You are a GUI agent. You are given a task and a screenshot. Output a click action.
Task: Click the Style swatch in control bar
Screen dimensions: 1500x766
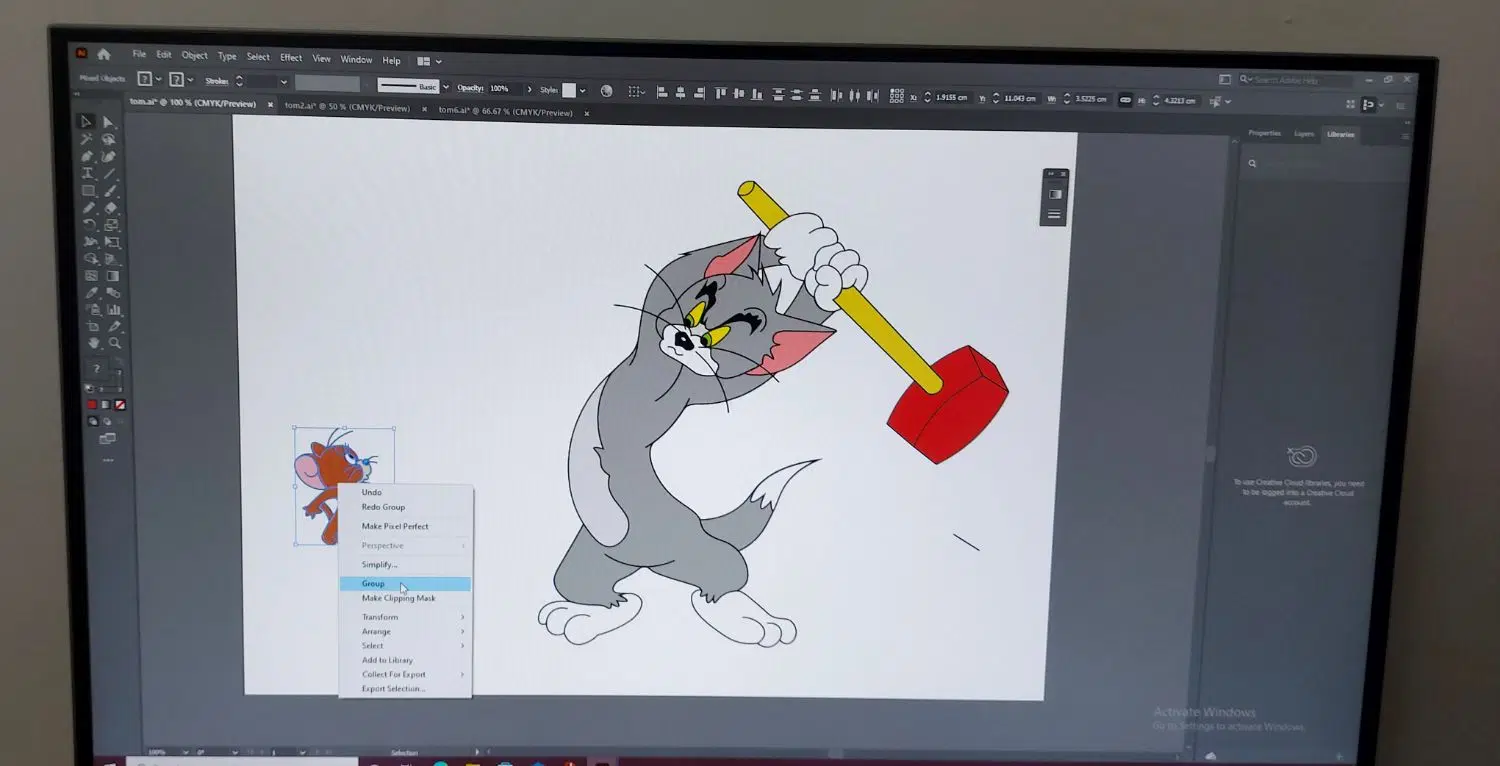(569, 90)
